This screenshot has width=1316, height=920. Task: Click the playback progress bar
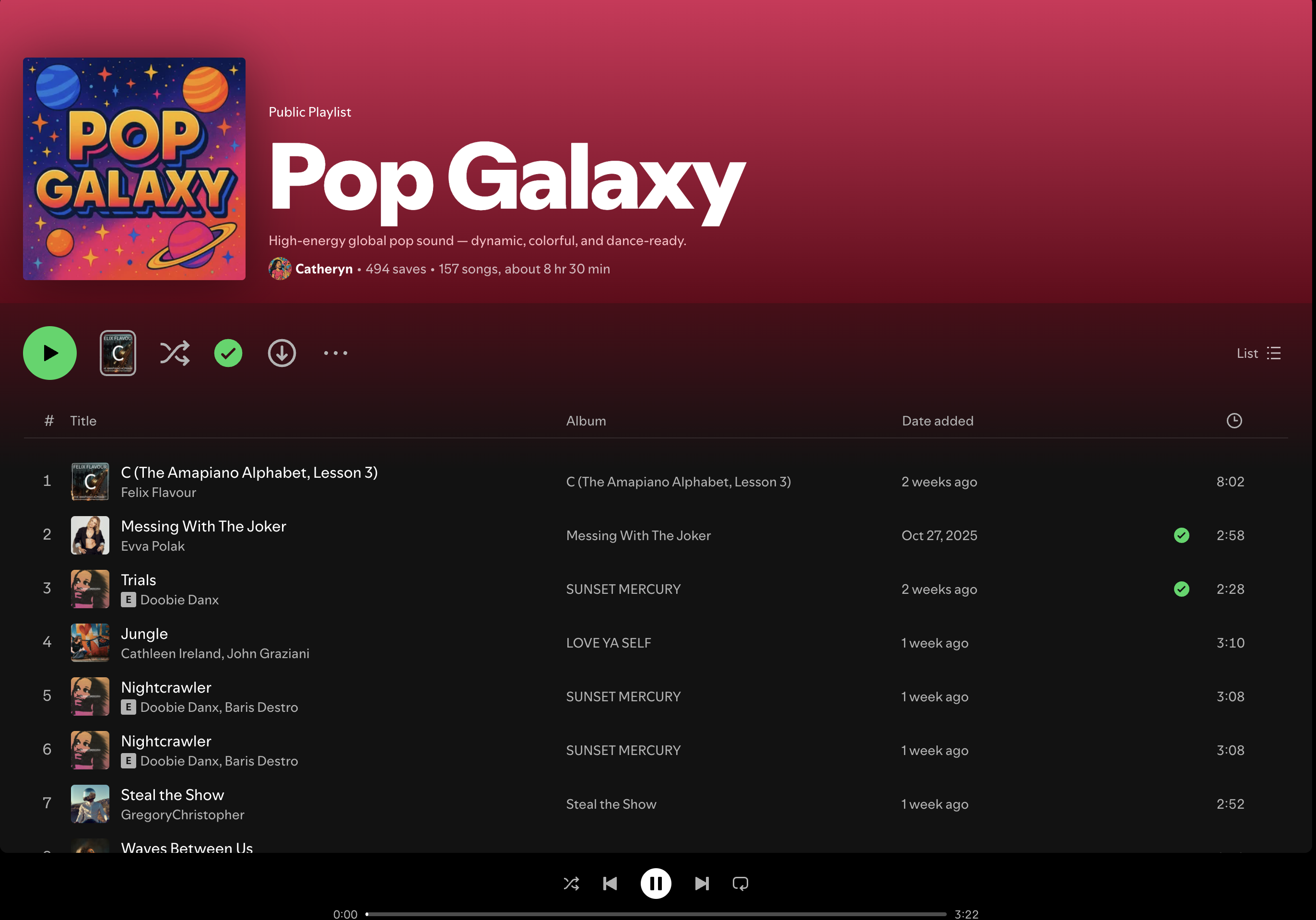tap(655, 914)
